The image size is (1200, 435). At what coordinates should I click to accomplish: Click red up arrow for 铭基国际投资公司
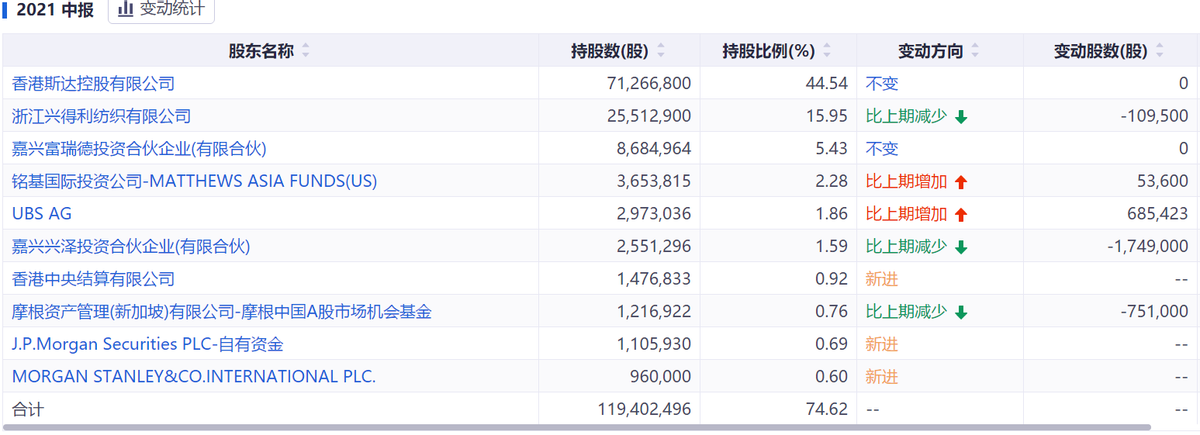(961, 182)
